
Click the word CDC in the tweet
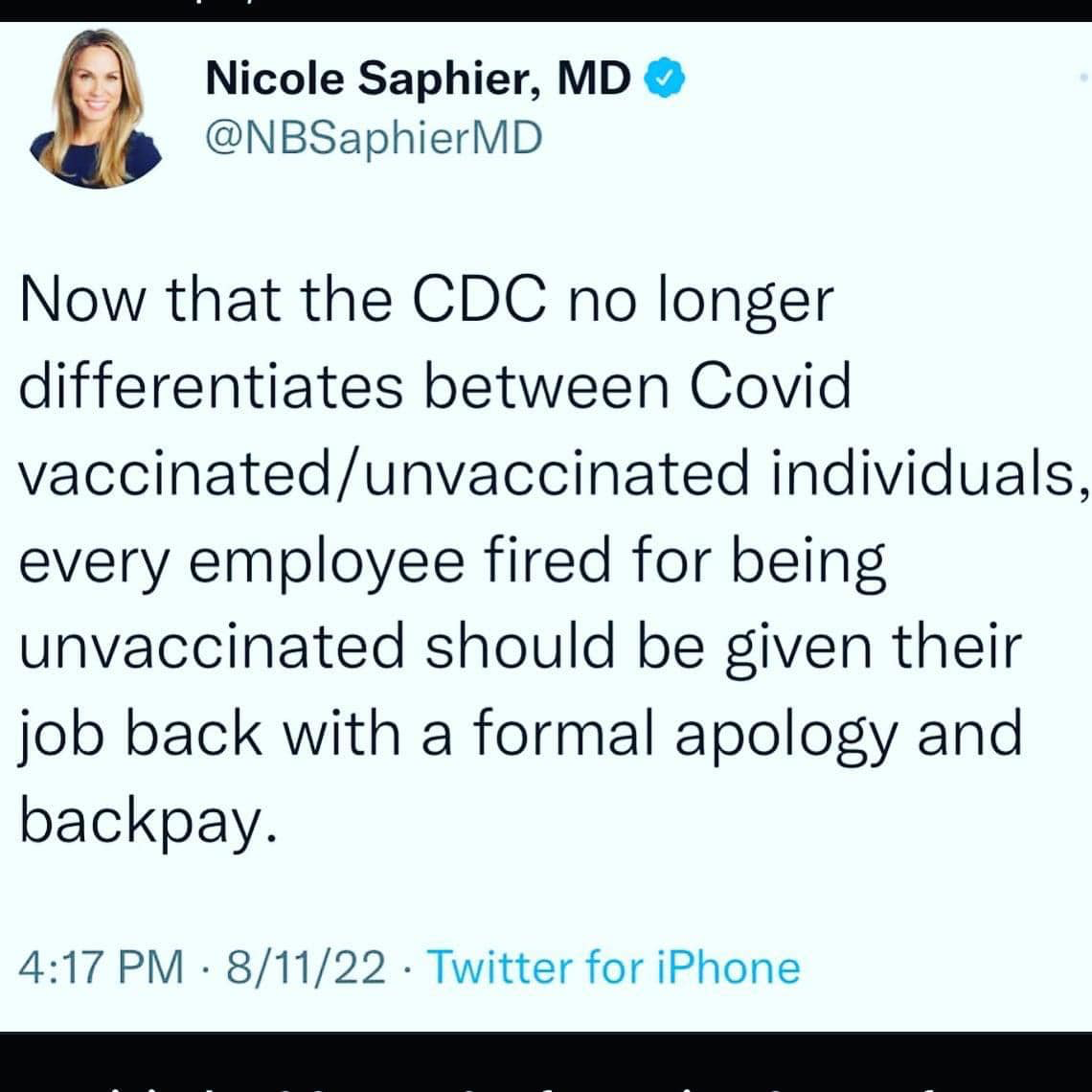[479, 300]
